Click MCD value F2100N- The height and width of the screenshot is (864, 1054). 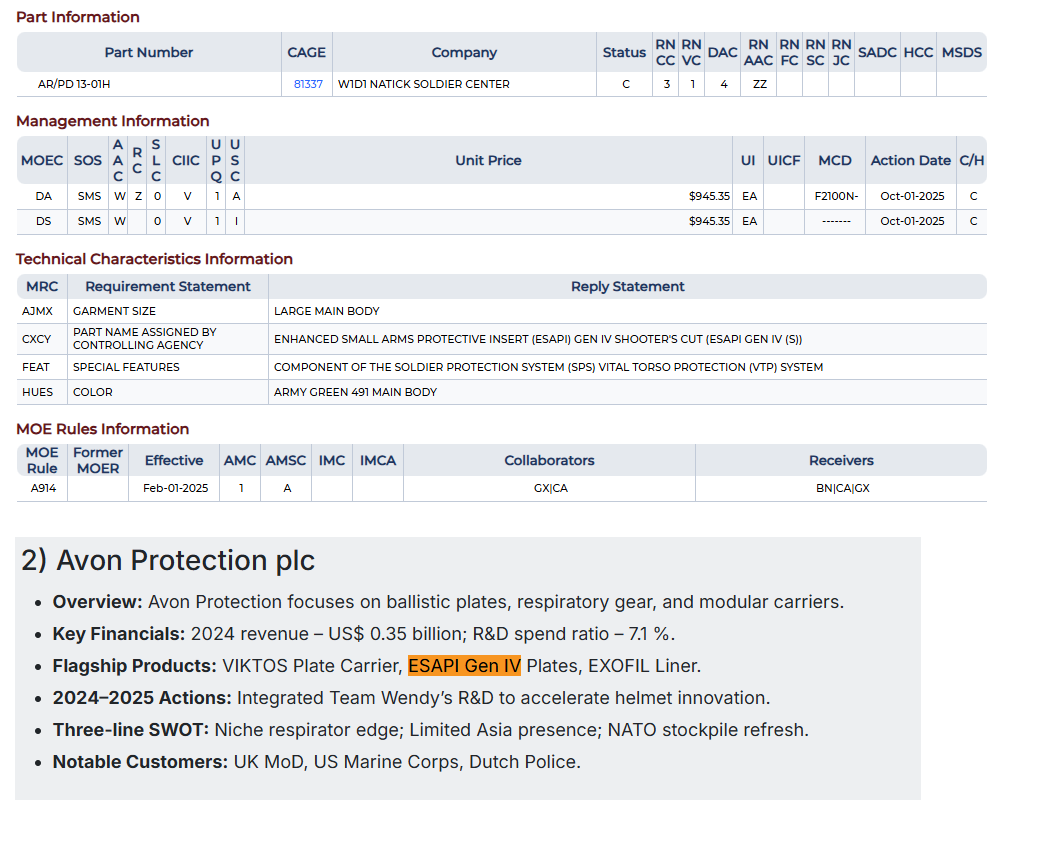click(x=836, y=196)
